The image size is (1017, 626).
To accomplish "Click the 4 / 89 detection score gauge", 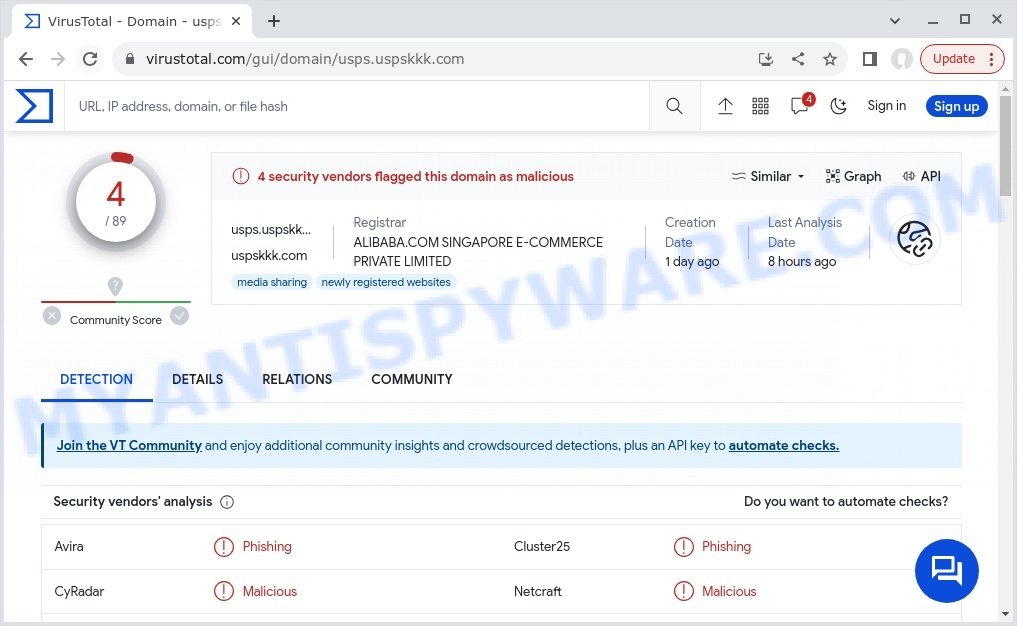I will 116,202.
